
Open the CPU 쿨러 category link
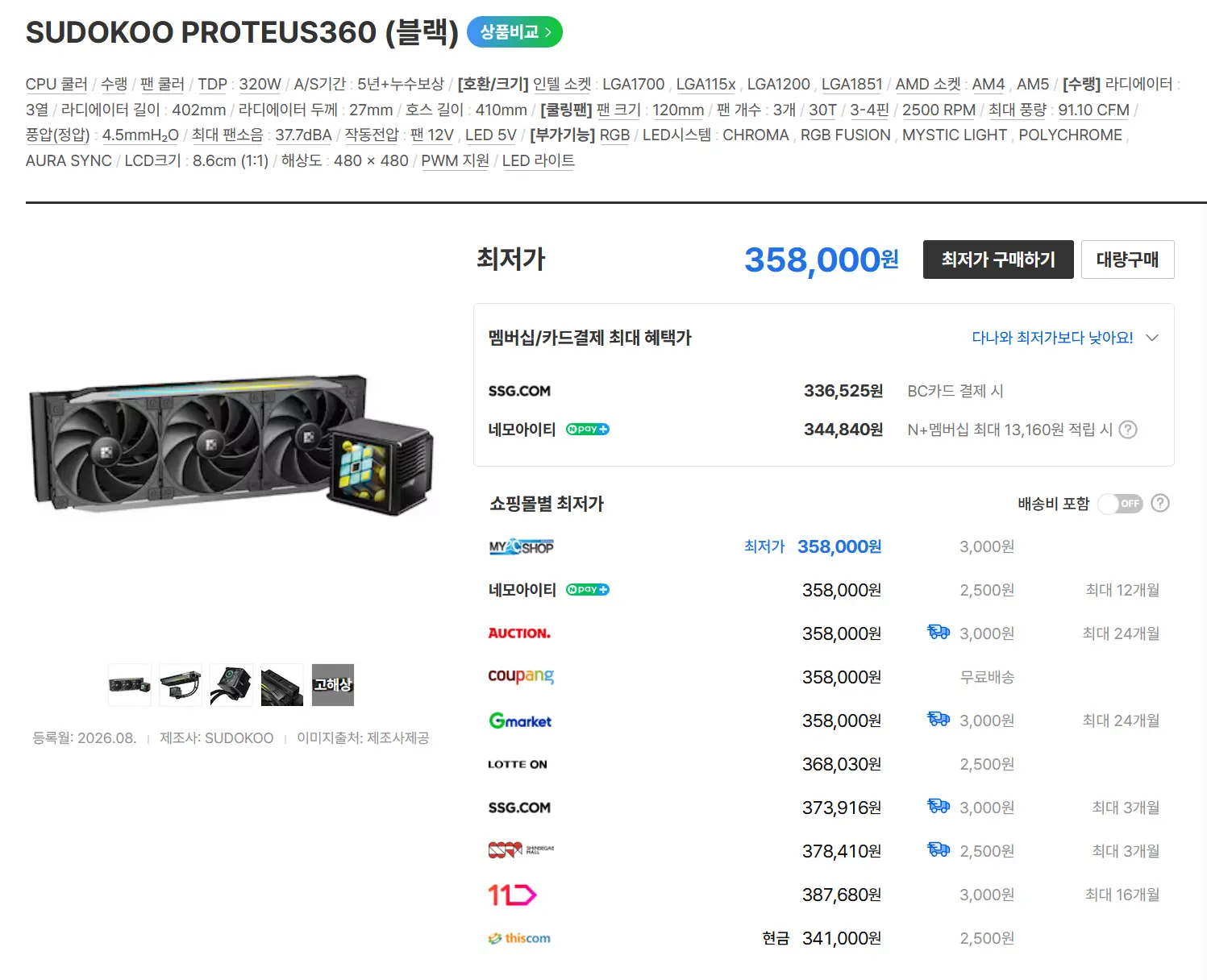coord(56,85)
